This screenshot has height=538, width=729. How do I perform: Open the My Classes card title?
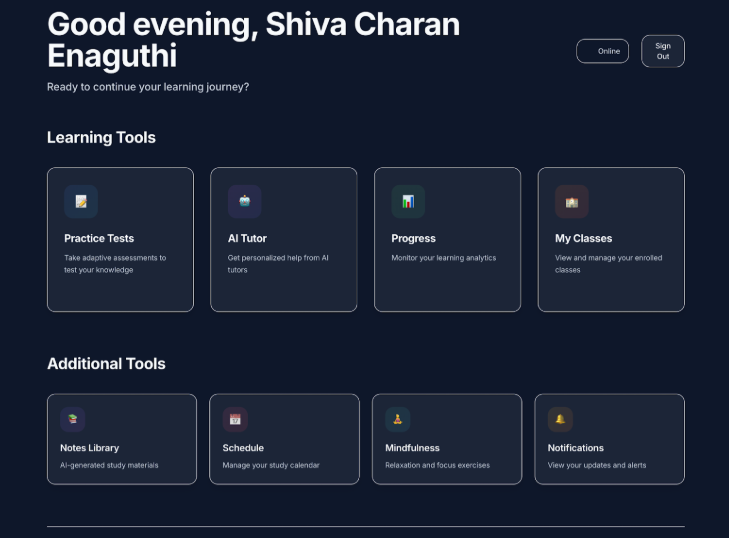pyautogui.click(x=583, y=238)
